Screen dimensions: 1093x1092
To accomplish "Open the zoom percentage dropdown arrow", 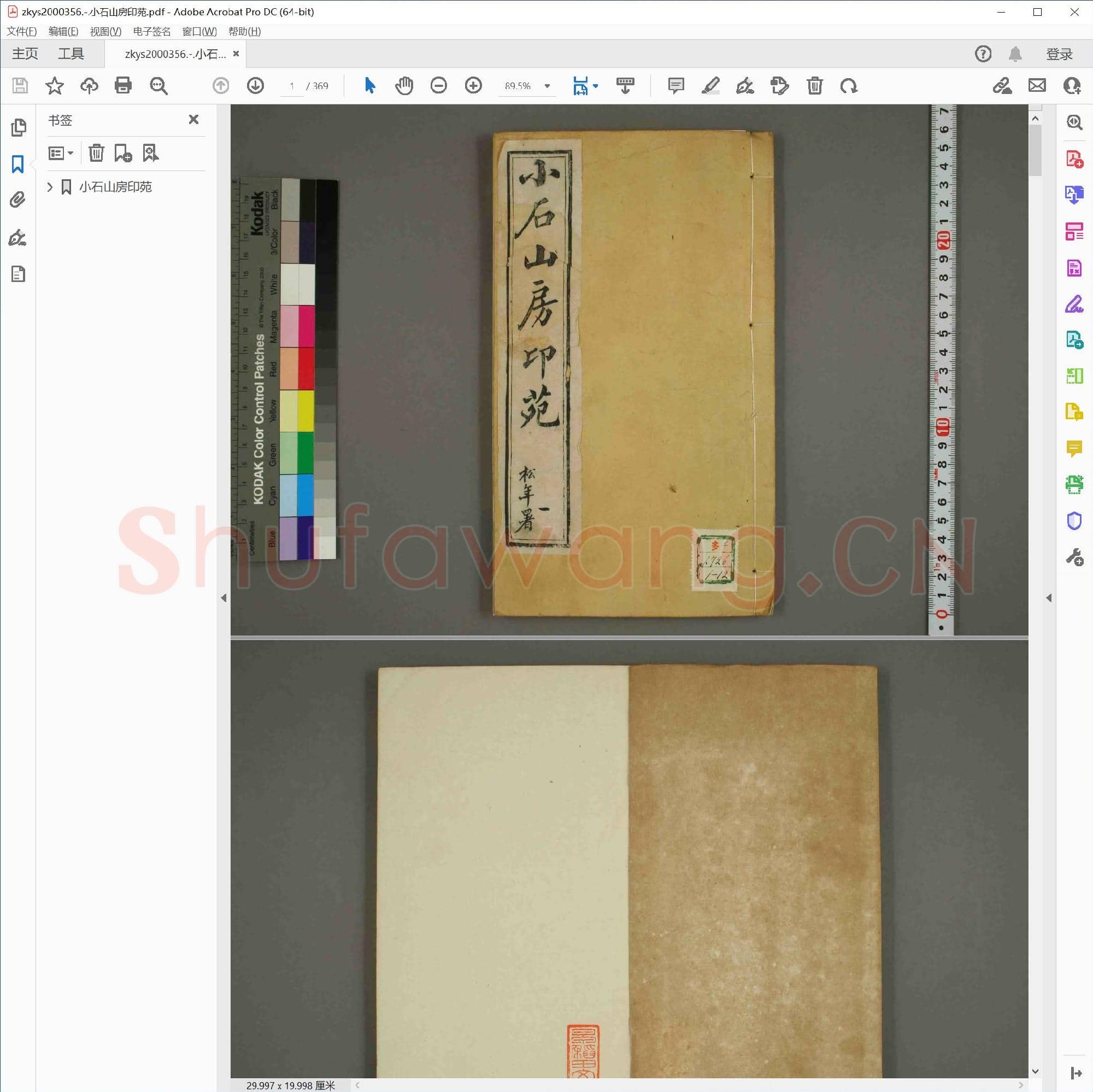I will click(x=546, y=86).
